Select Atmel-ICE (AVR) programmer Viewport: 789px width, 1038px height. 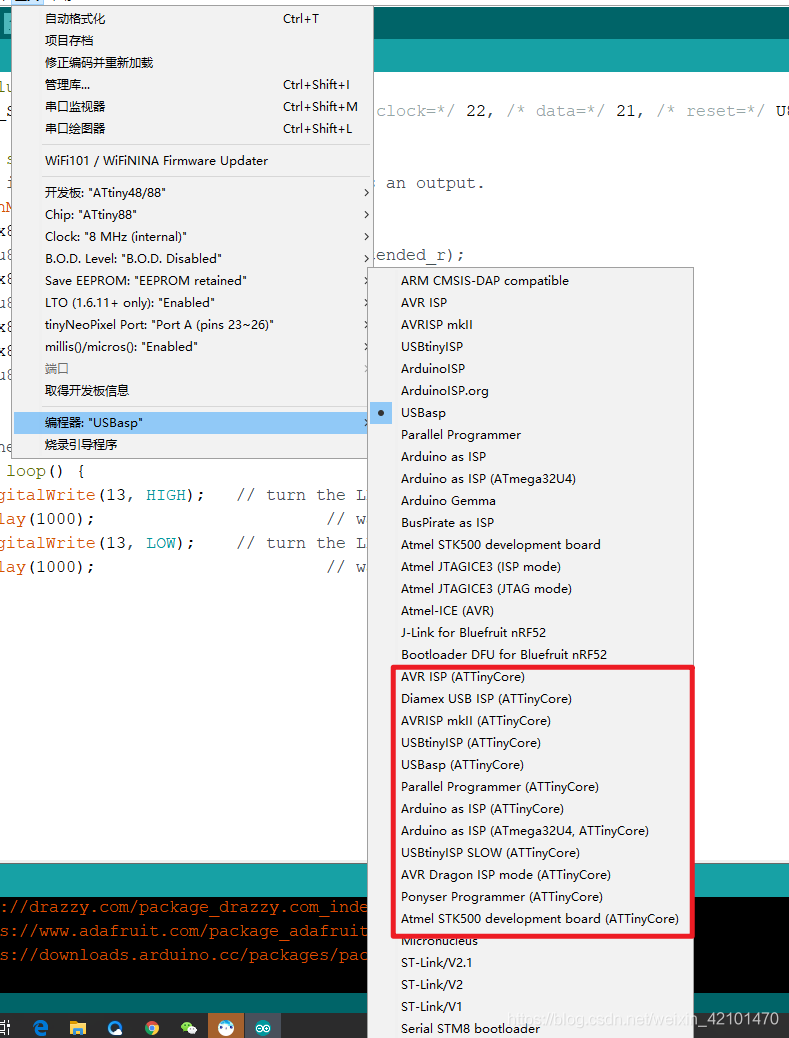point(532,610)
